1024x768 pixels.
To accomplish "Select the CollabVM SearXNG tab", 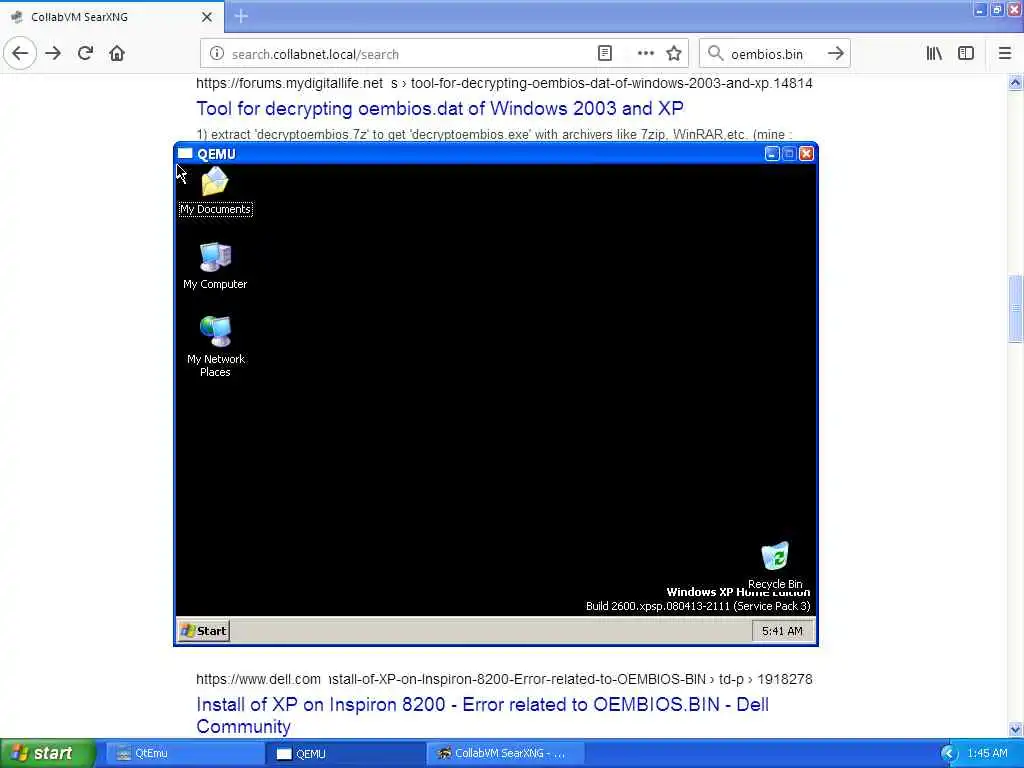I will tap(112, 17).
